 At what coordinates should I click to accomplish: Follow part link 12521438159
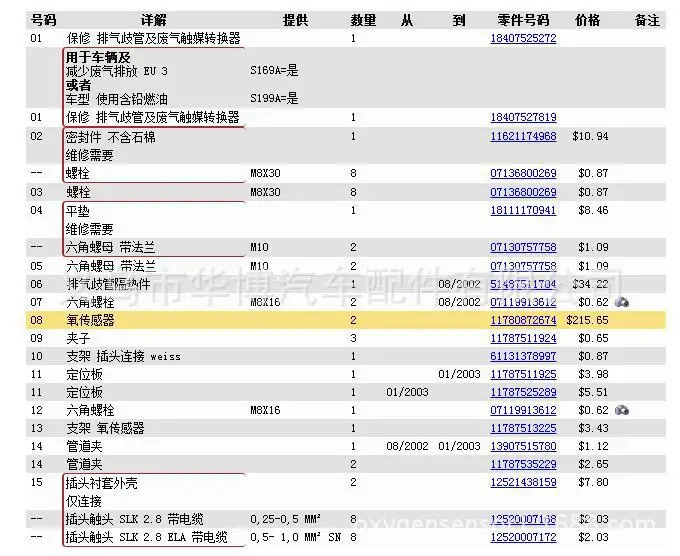523,482
